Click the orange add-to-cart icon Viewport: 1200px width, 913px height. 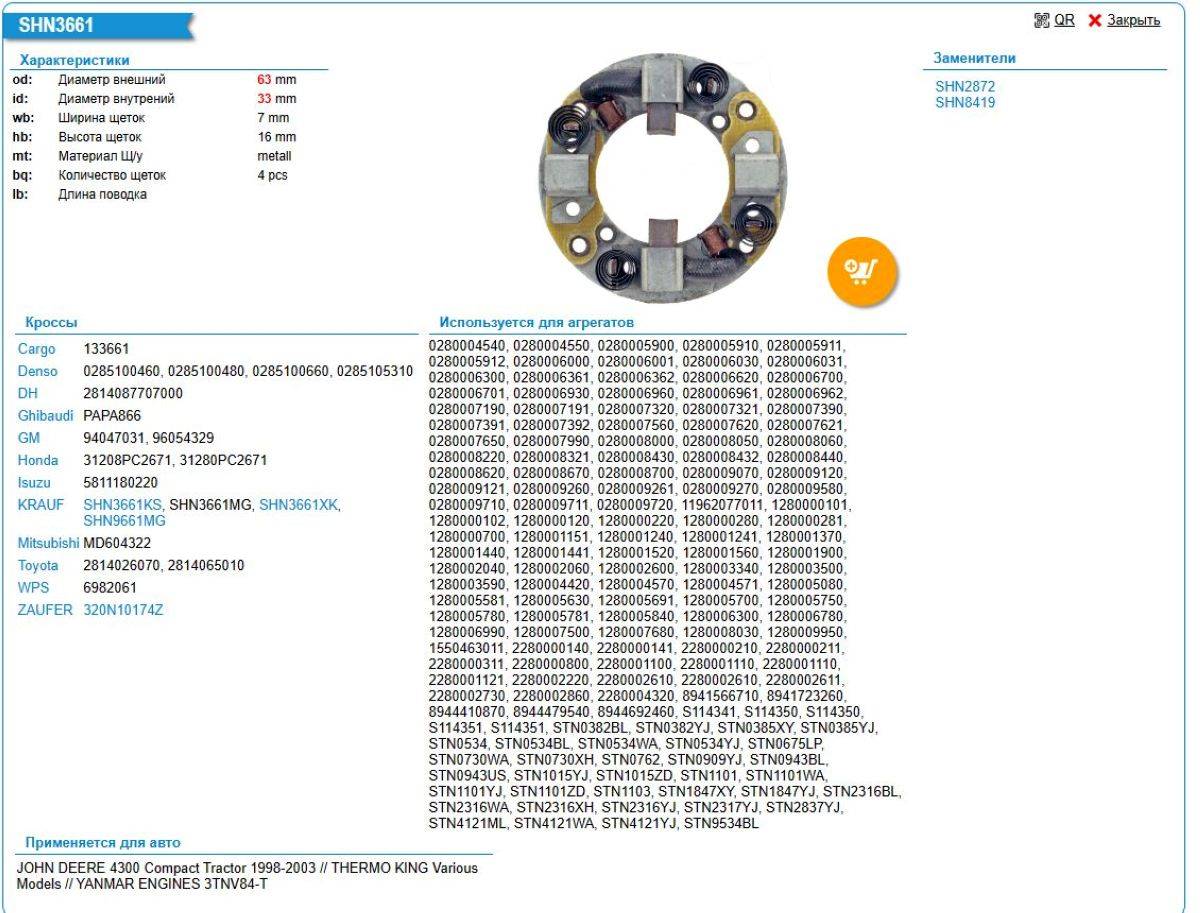pyautogui.click(x=862, y=270)
